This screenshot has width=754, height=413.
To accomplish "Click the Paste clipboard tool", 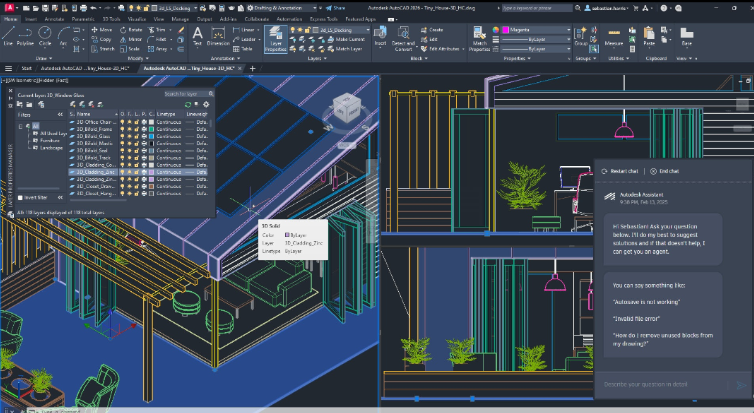I will 649,37.
